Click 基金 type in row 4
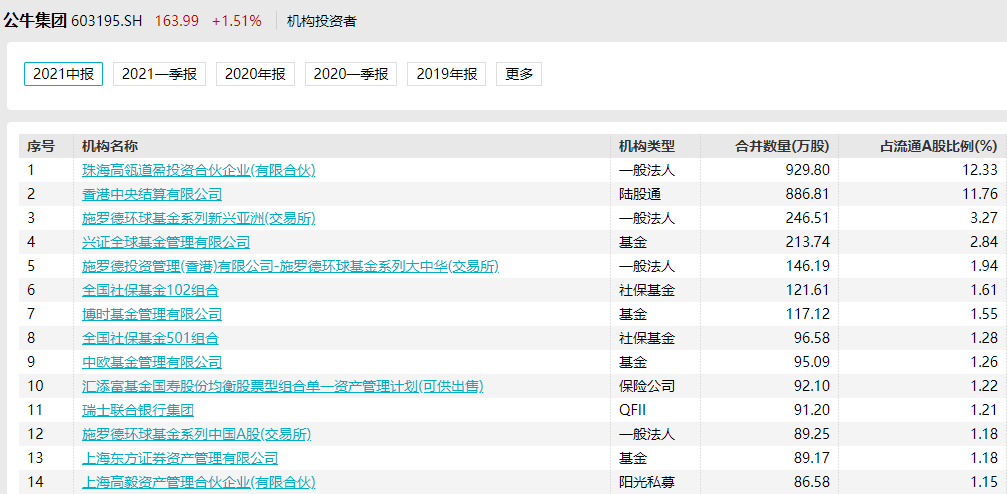This screenshot has width=1007, height=494. pyautogui.click(x=633, y=242)
